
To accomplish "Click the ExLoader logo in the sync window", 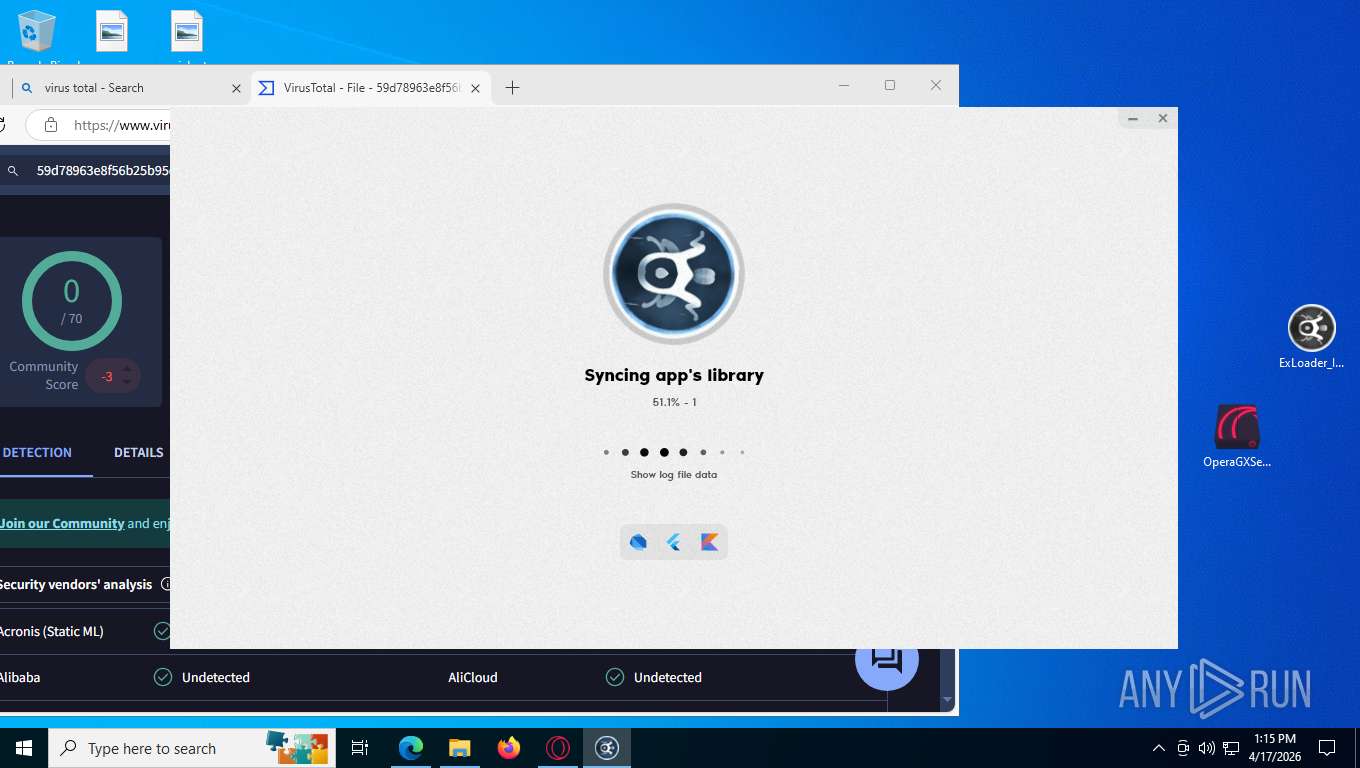I will [673, 274].
